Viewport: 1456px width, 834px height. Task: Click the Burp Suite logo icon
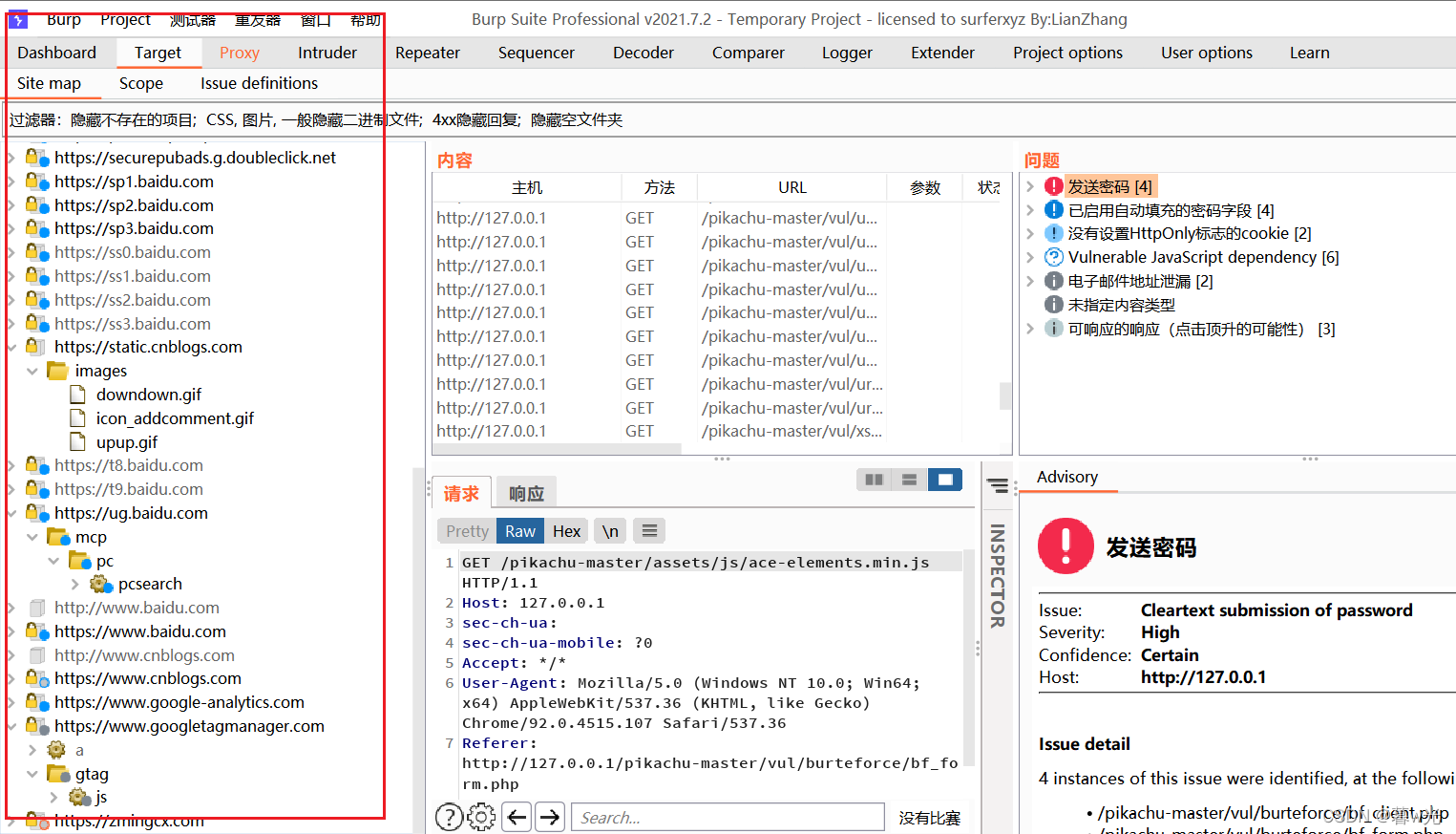tap(18, 19)
